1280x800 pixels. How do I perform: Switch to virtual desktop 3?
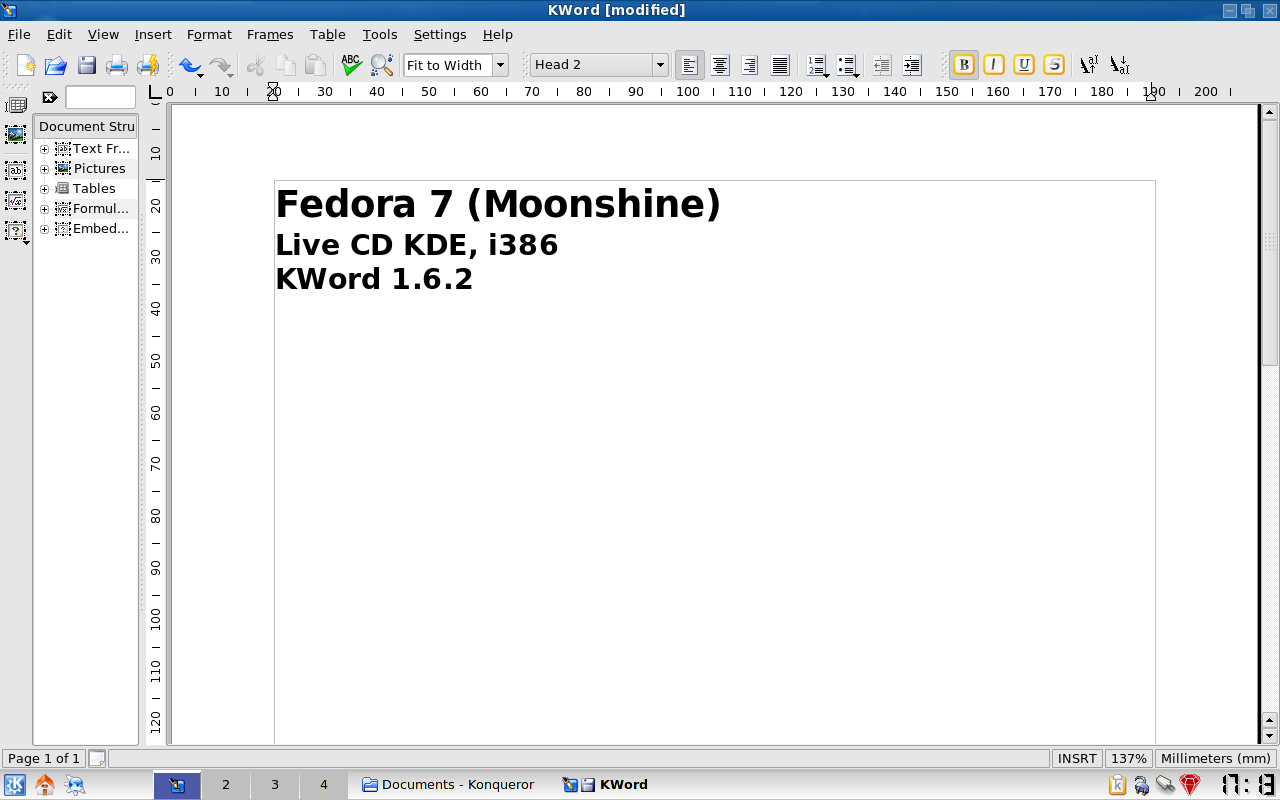coord(274,785)
